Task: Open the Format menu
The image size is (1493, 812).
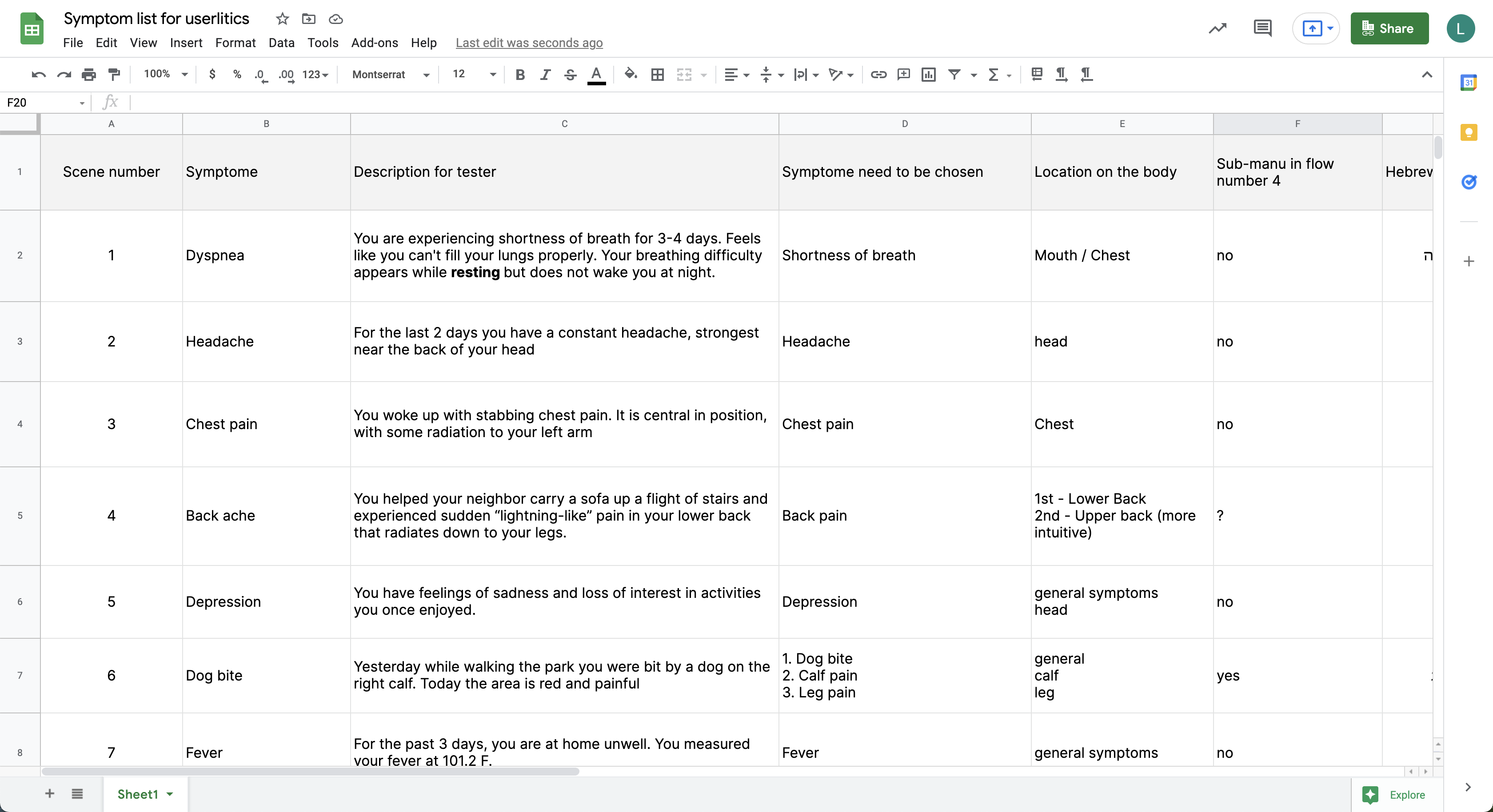Action: pyautogui.click(x=235, y=43)
